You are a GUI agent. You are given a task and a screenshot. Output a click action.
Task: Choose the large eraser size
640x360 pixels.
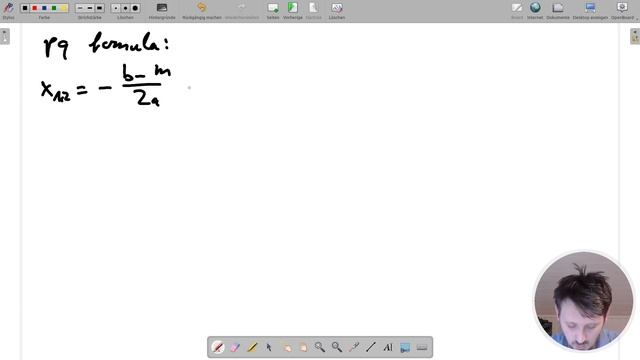135,8
